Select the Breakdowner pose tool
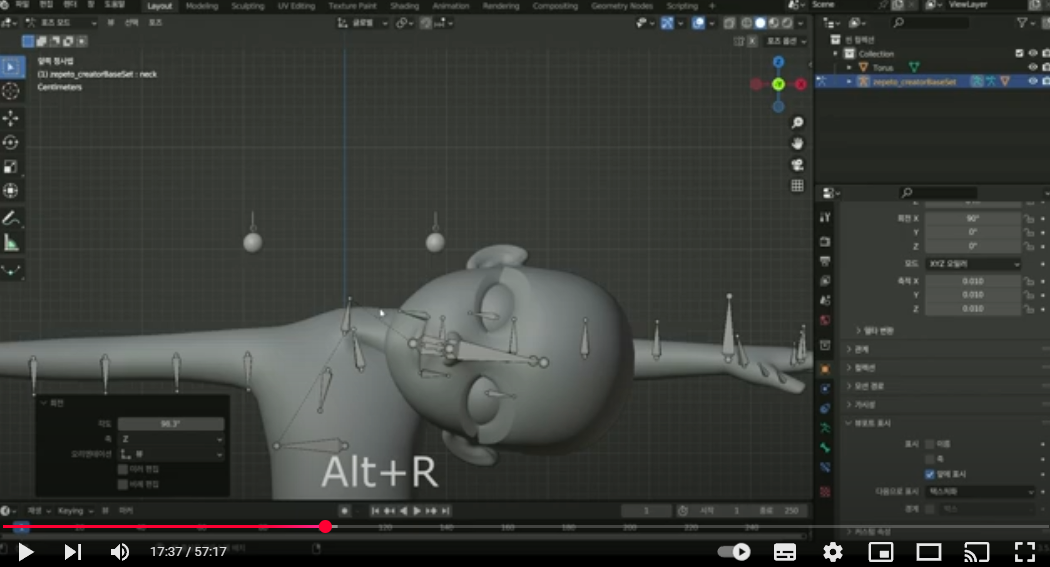 (x=11, y=270)
